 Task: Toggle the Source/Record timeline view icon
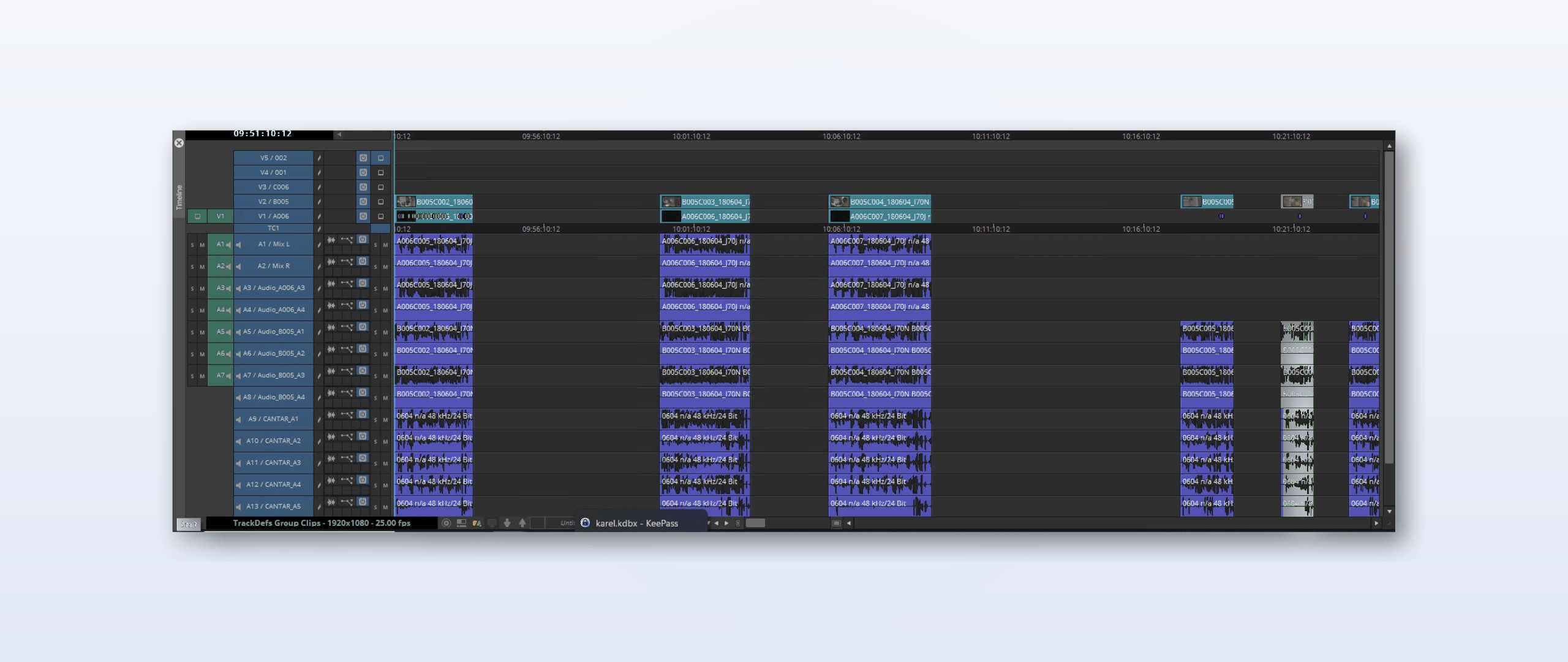pyautogui.click(x=462, y=523)
